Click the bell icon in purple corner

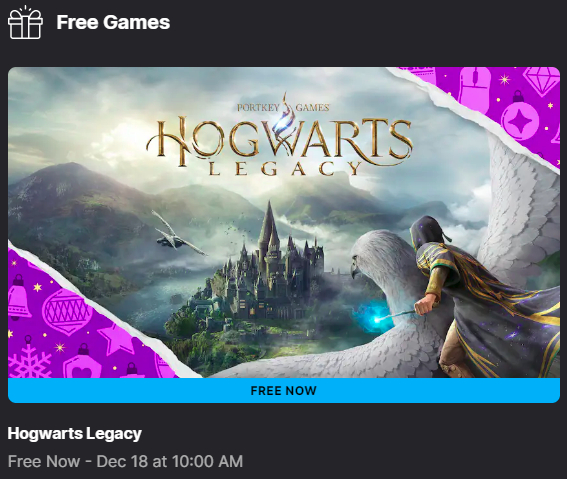click(x=18, y=298)
